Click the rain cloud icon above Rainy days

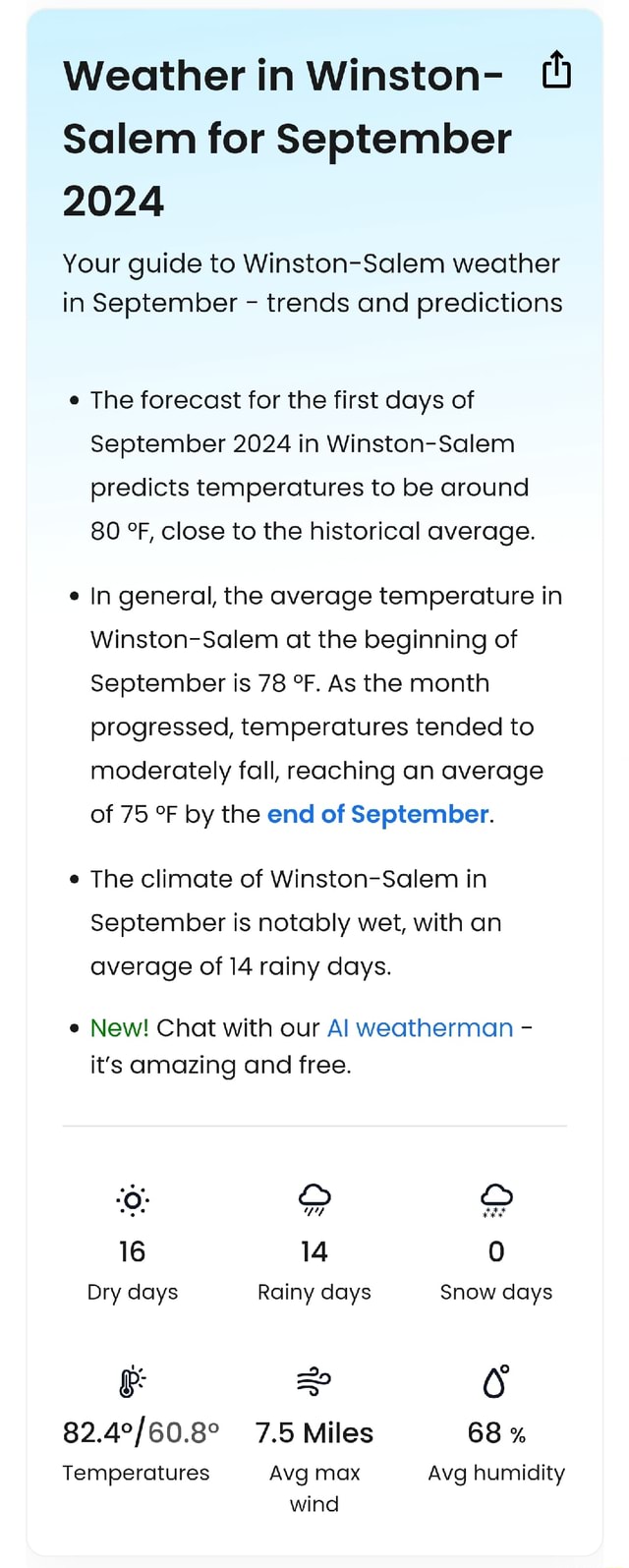314,1198
